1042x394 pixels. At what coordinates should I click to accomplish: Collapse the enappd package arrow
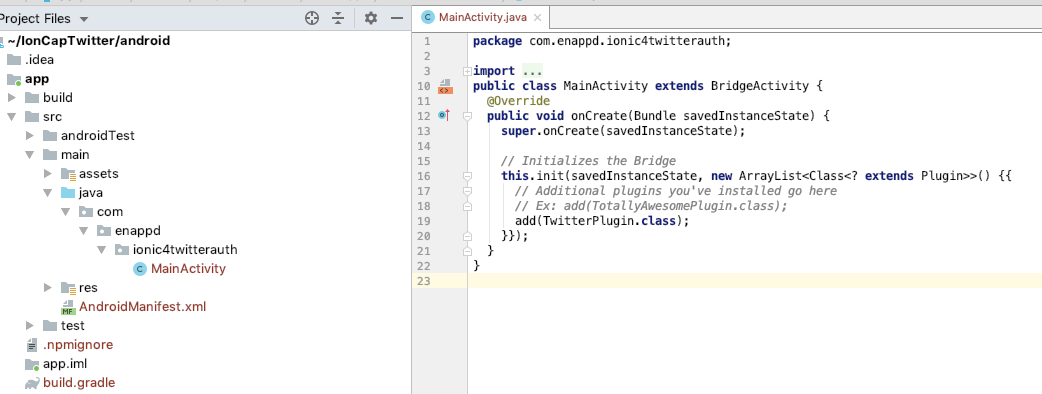point(84,231)
